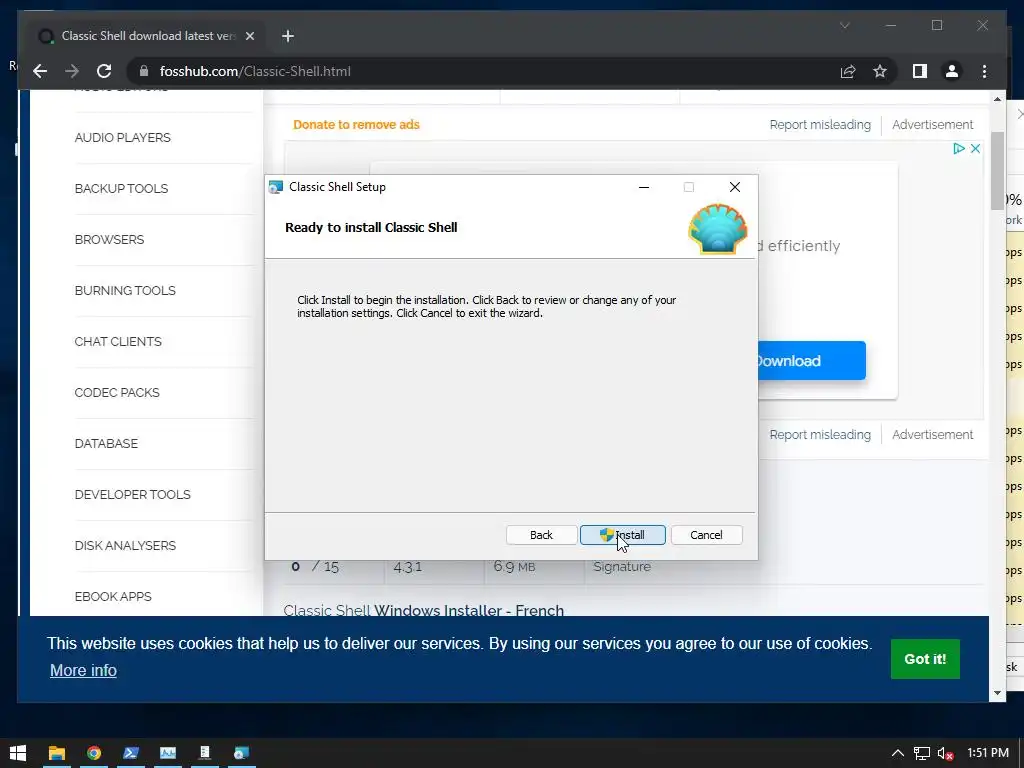Screen dimensions: 1024x768
Task: Accept cookies with Got it! button
Action: [x=925, y=659]
